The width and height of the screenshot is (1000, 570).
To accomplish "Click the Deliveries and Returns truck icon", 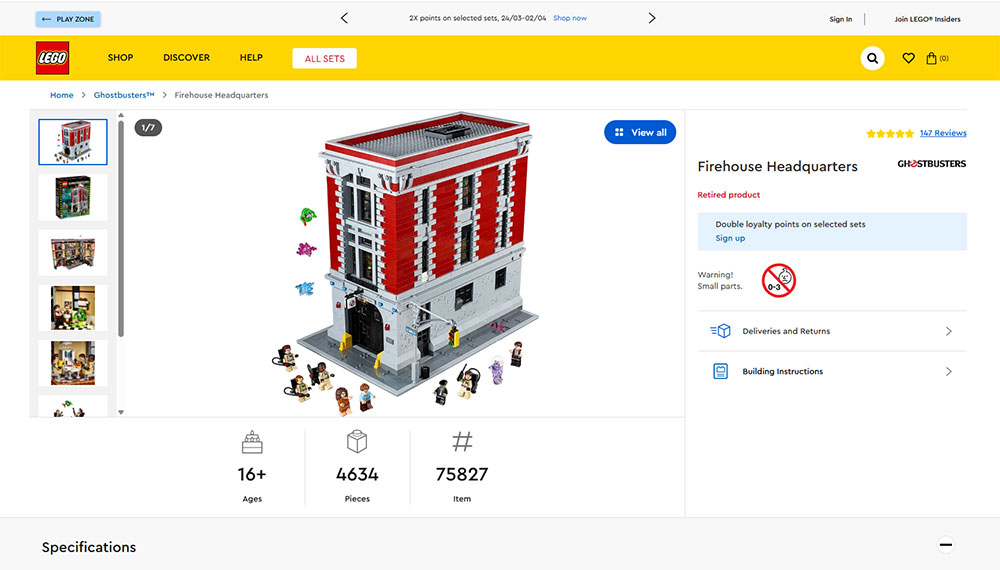I will tap(720, 331).
